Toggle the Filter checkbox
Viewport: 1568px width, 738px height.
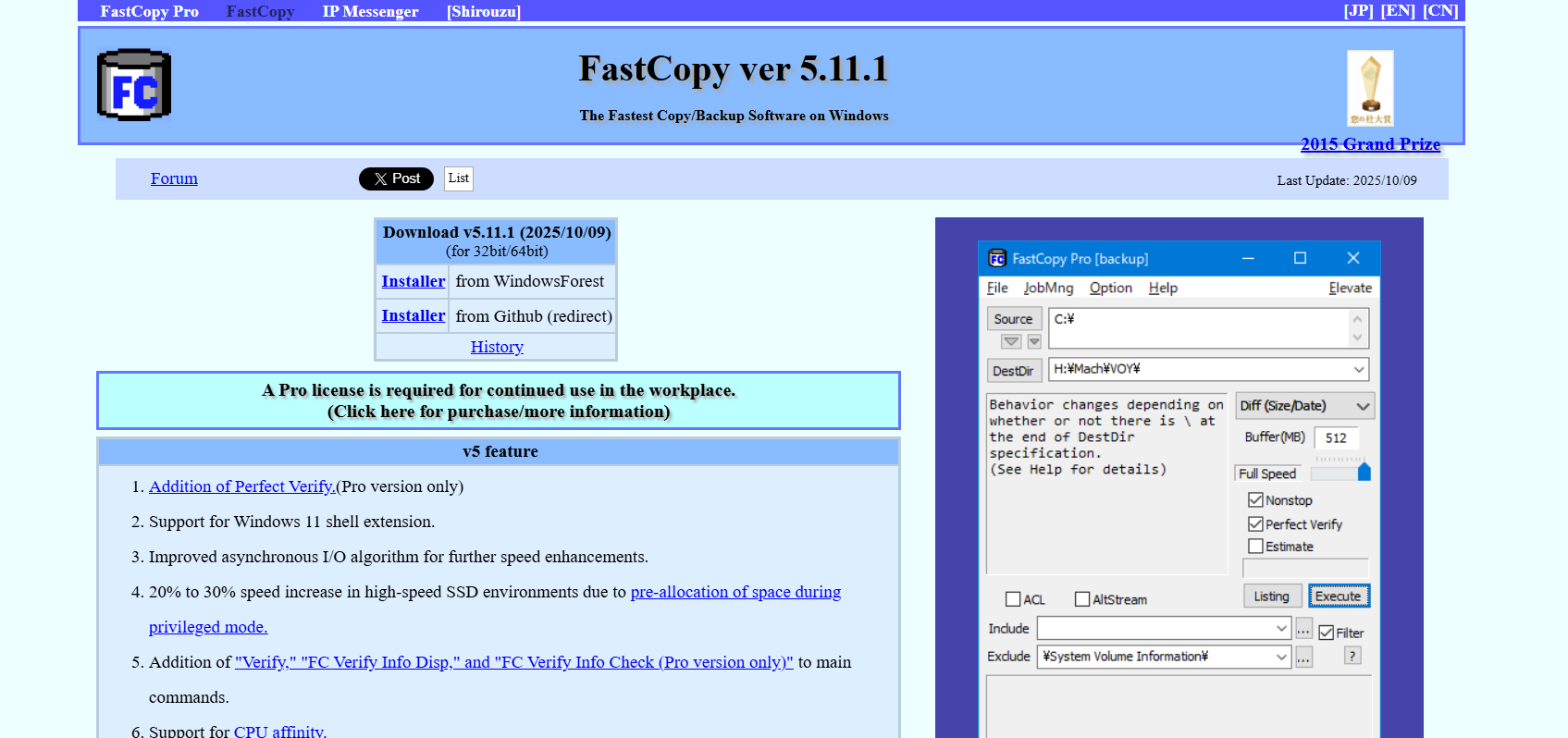[x=1327, y=633]
